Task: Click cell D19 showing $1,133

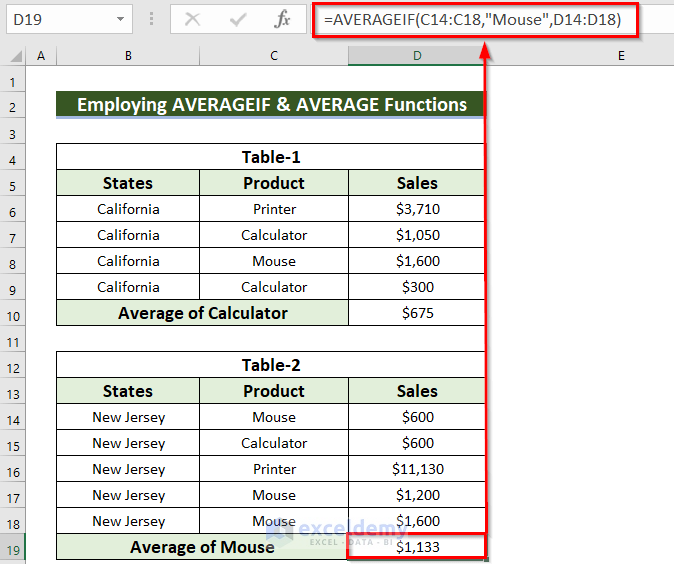Action: tap(416, 547)
